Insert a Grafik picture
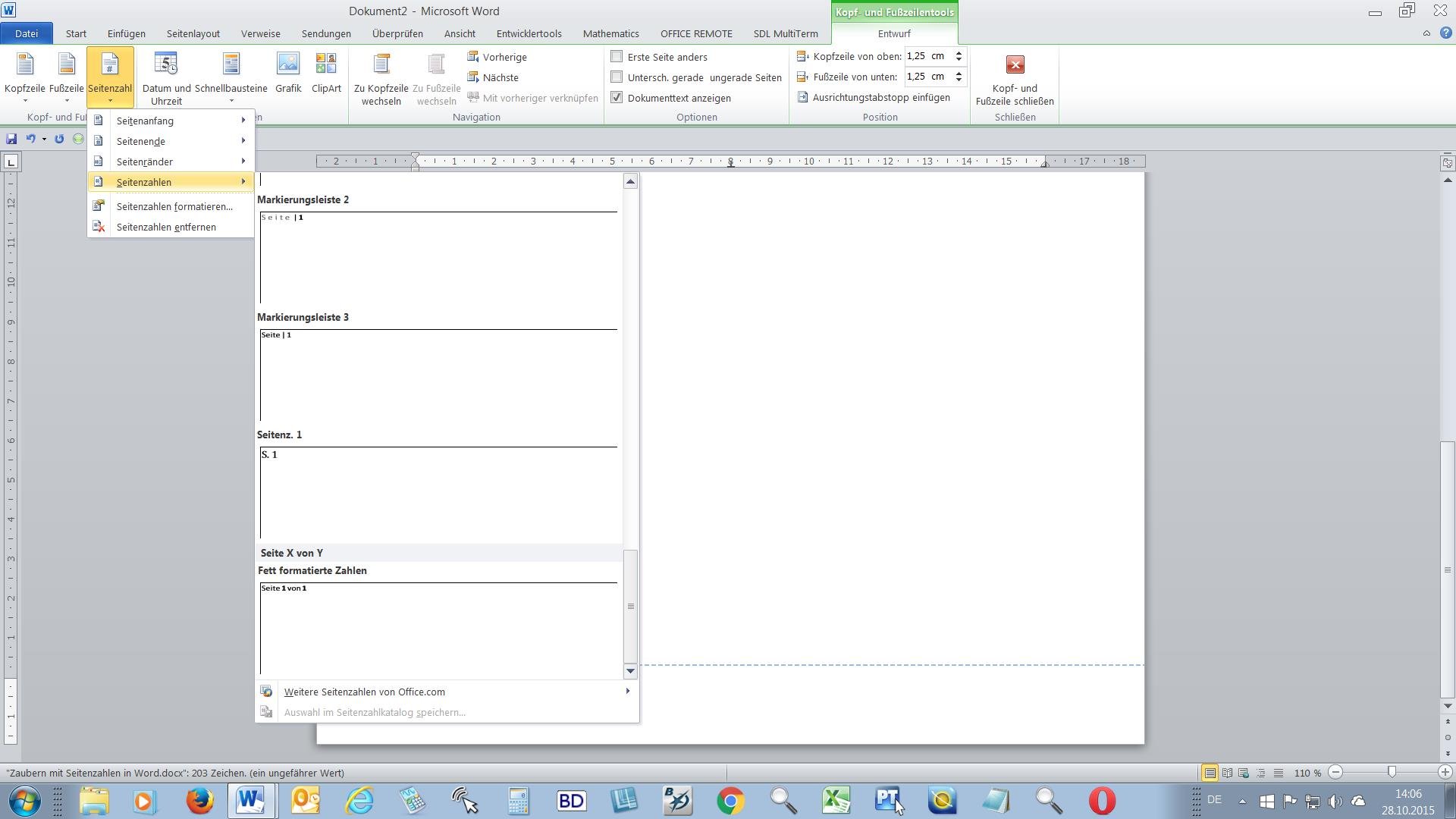Viewport: 1456px width, 819px height. pos(288,74)
